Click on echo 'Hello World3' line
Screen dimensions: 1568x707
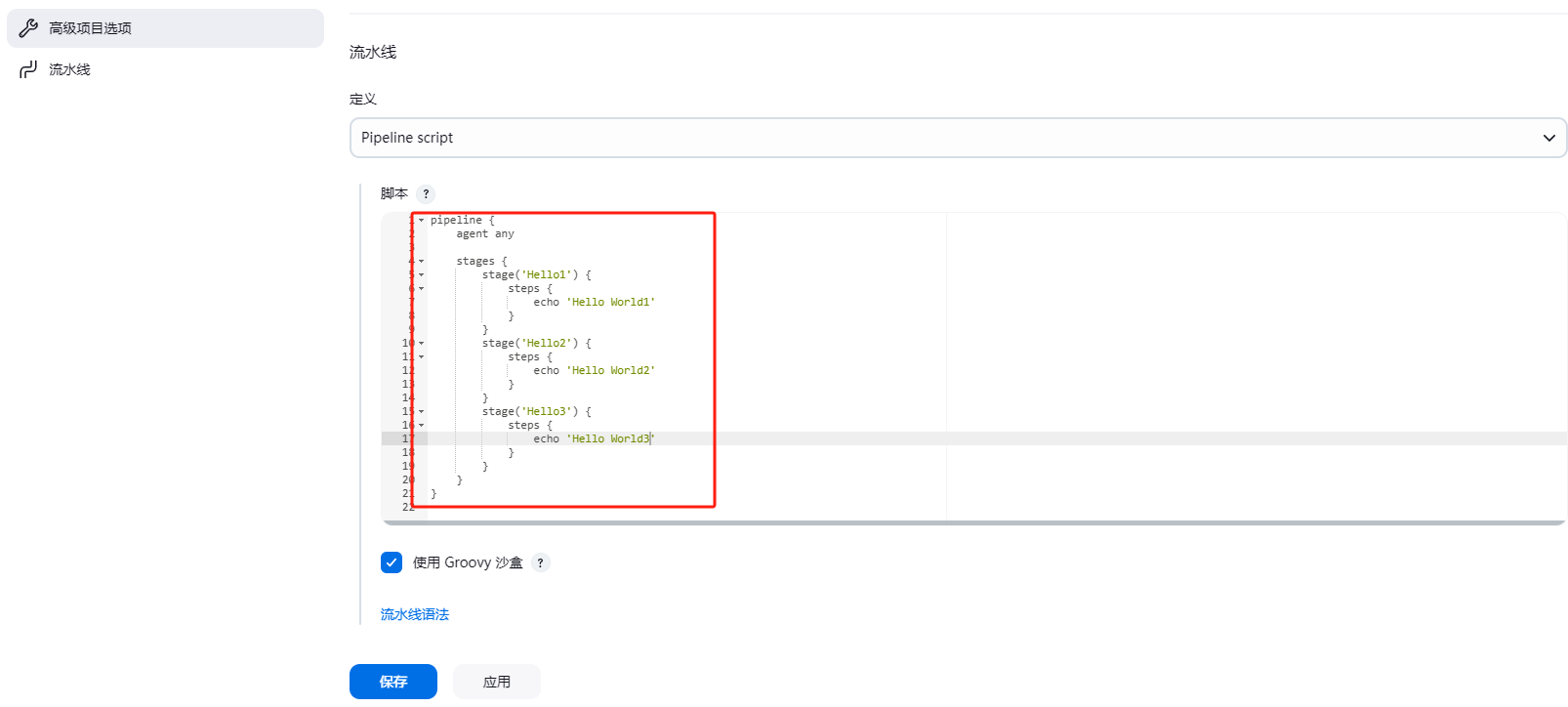595,439
